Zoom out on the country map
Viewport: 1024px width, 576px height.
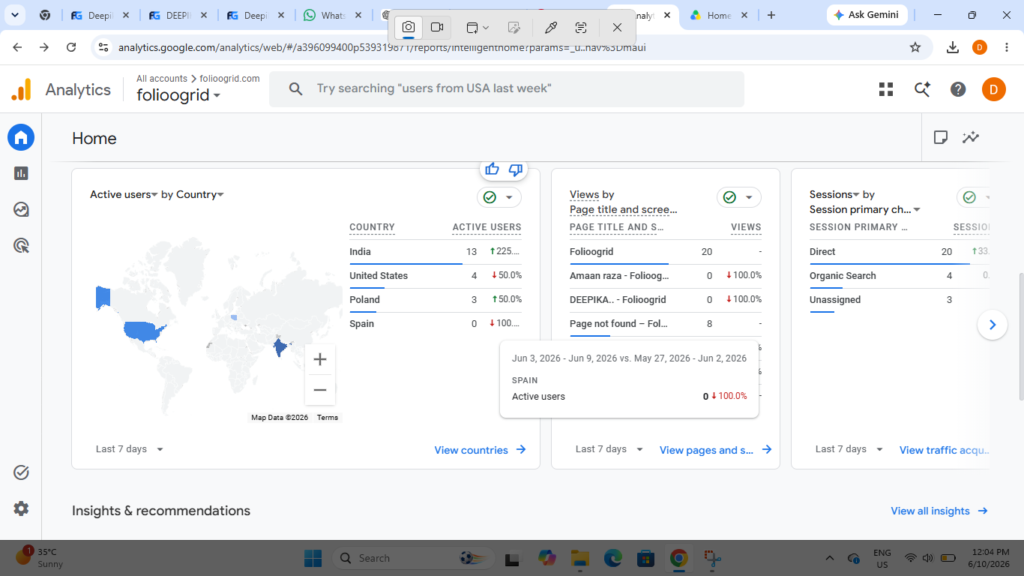(320, 390)
